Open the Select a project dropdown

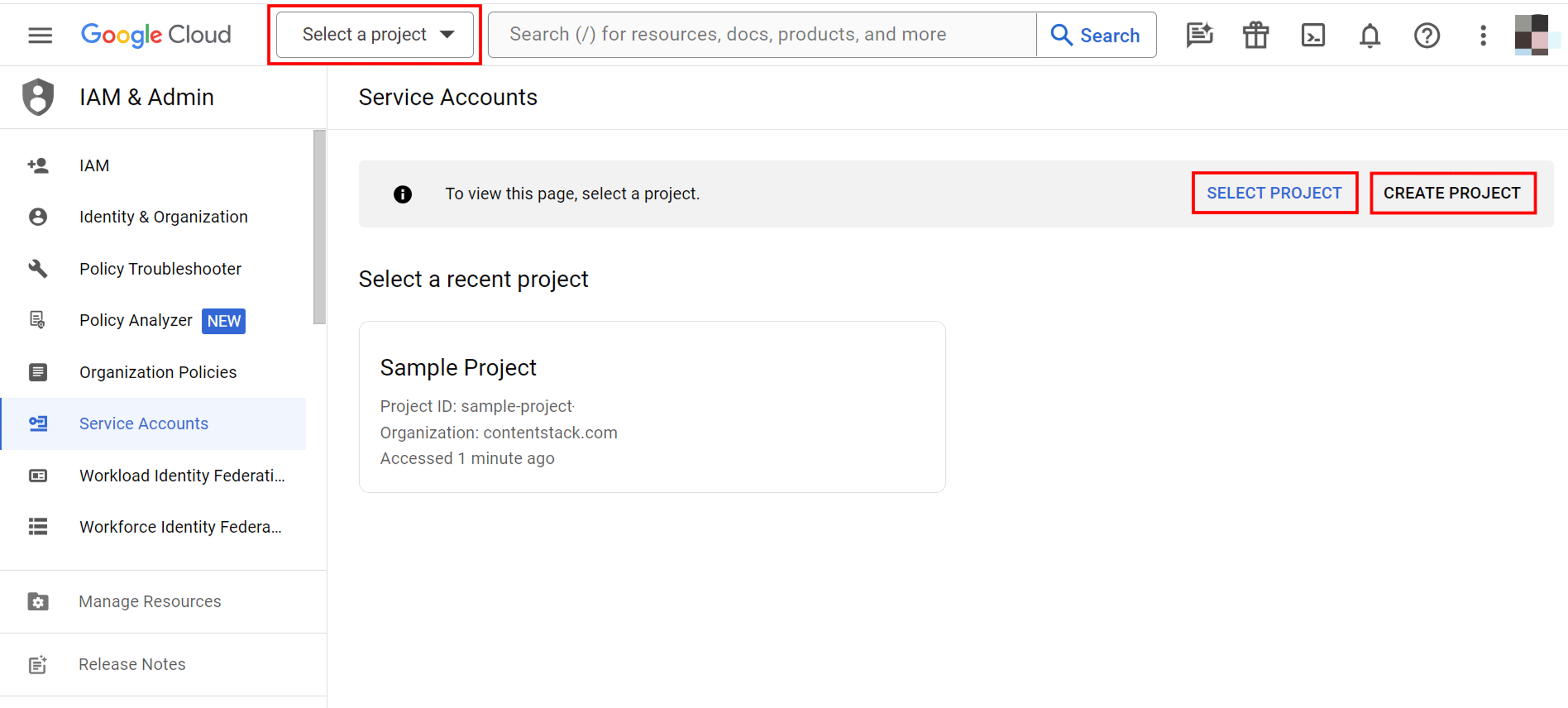pyautogui.click(x=374, y=35)
